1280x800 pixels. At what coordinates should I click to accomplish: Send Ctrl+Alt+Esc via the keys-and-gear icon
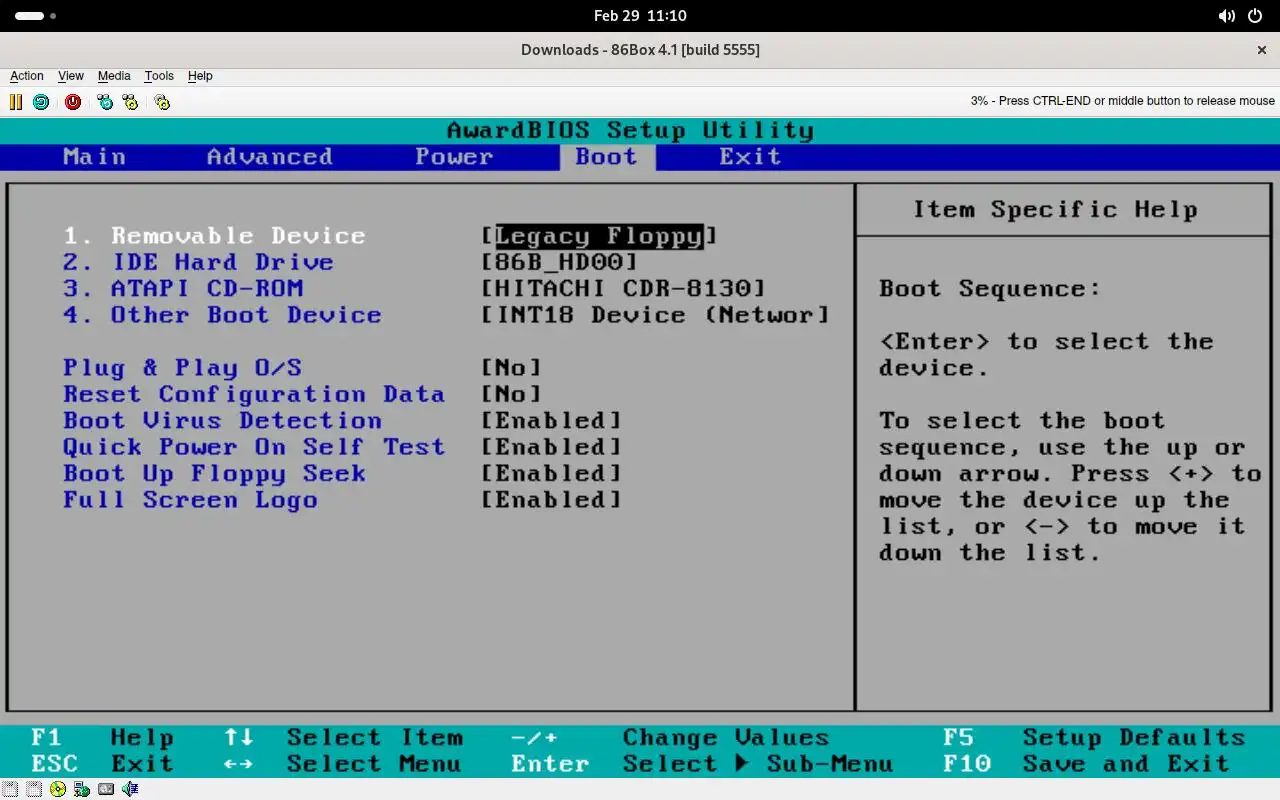(130, 101)
